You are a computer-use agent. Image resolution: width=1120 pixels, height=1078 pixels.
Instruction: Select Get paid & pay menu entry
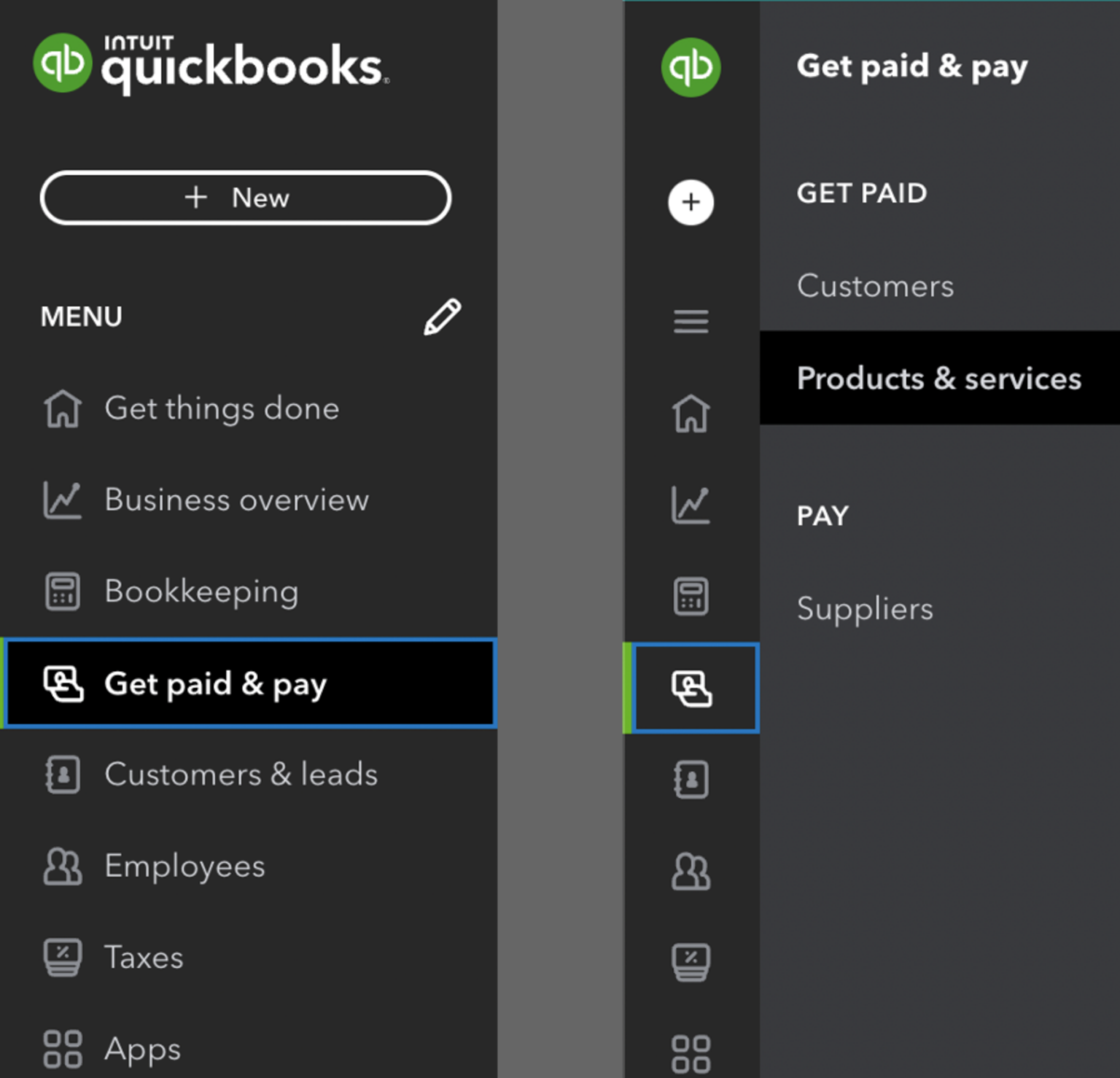[x=215, y=683]
